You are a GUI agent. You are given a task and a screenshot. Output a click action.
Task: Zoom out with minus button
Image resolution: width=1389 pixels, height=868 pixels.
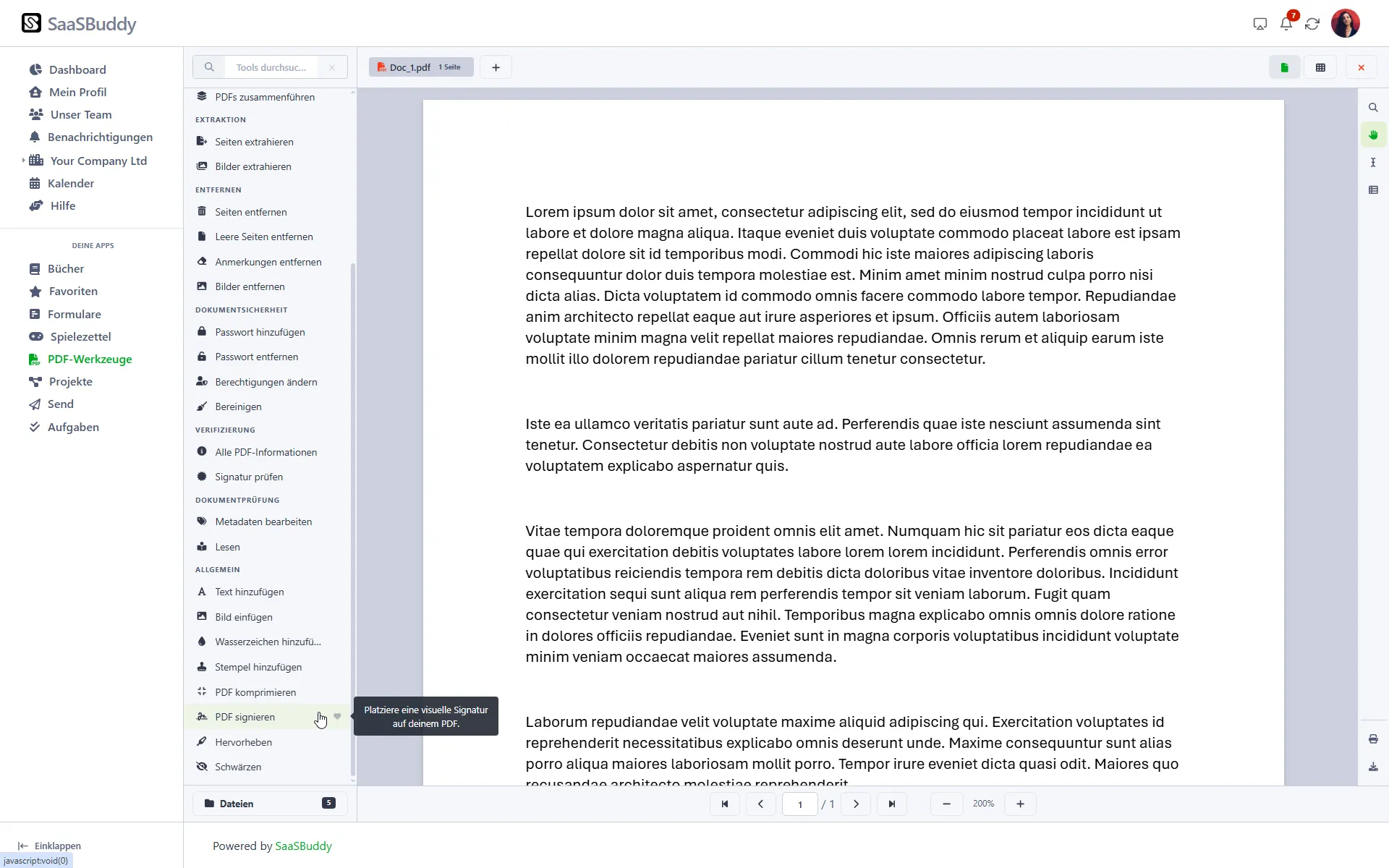946,804
